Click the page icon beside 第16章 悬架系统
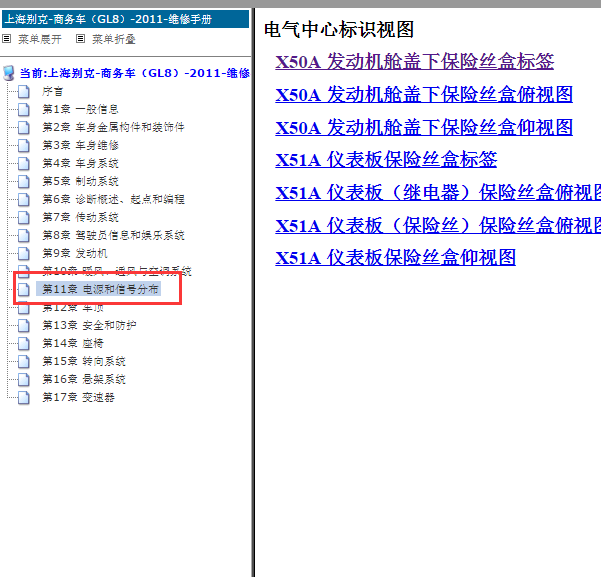The image size is (601, 577). tap(24, 379)
